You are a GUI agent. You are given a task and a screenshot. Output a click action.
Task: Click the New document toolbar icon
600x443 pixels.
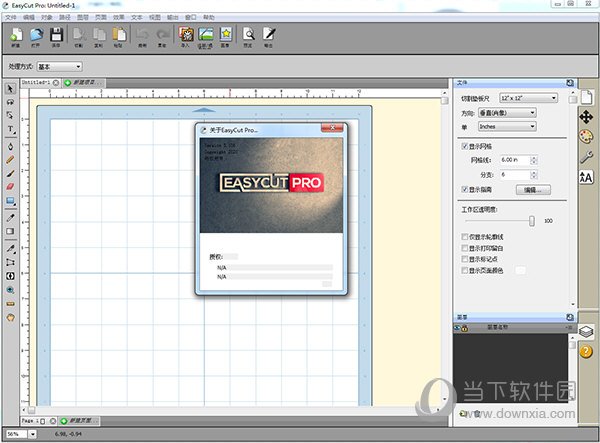click(x=16, y=35)
